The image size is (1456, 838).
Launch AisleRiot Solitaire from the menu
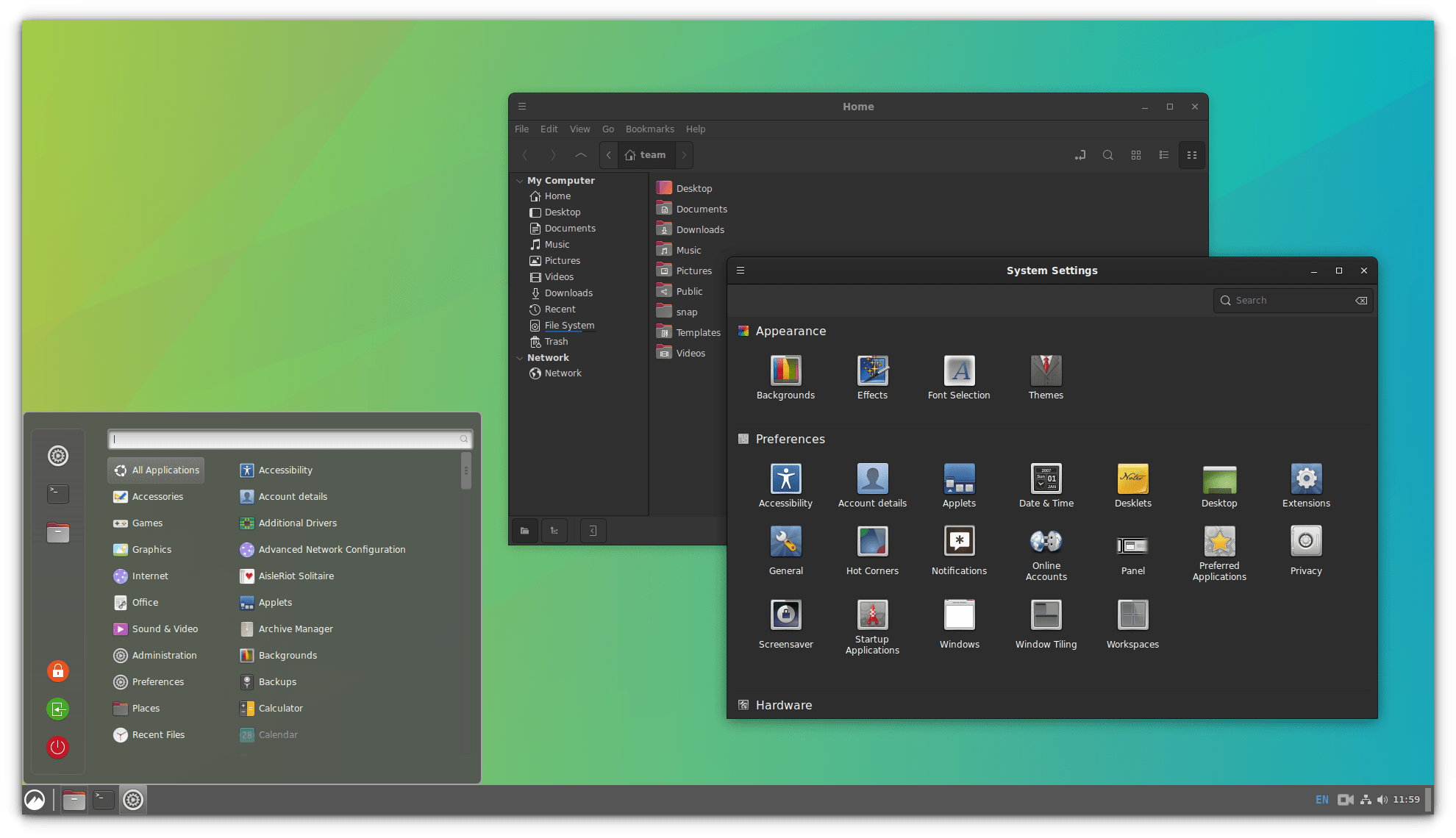[x=297, y=576]
